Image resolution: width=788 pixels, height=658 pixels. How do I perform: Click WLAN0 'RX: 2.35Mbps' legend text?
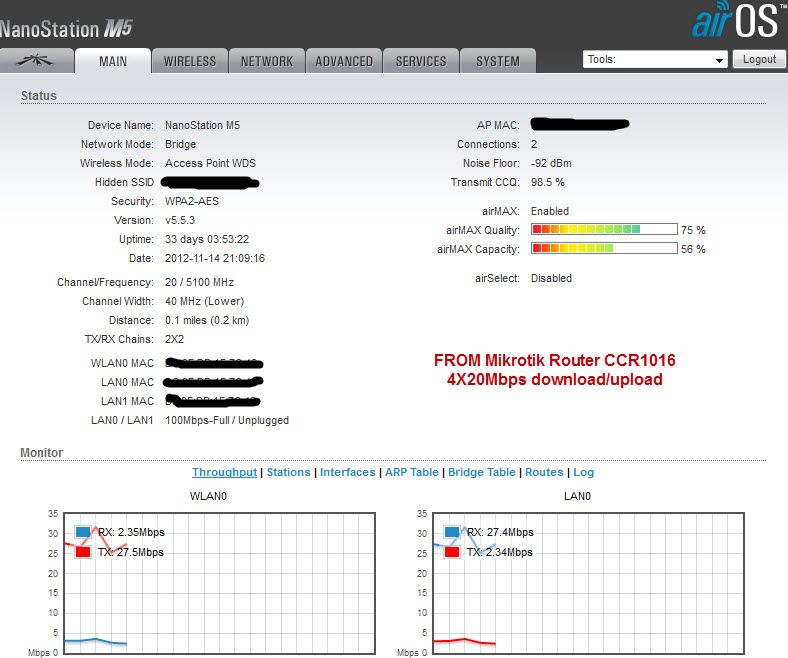click(131, 532)
